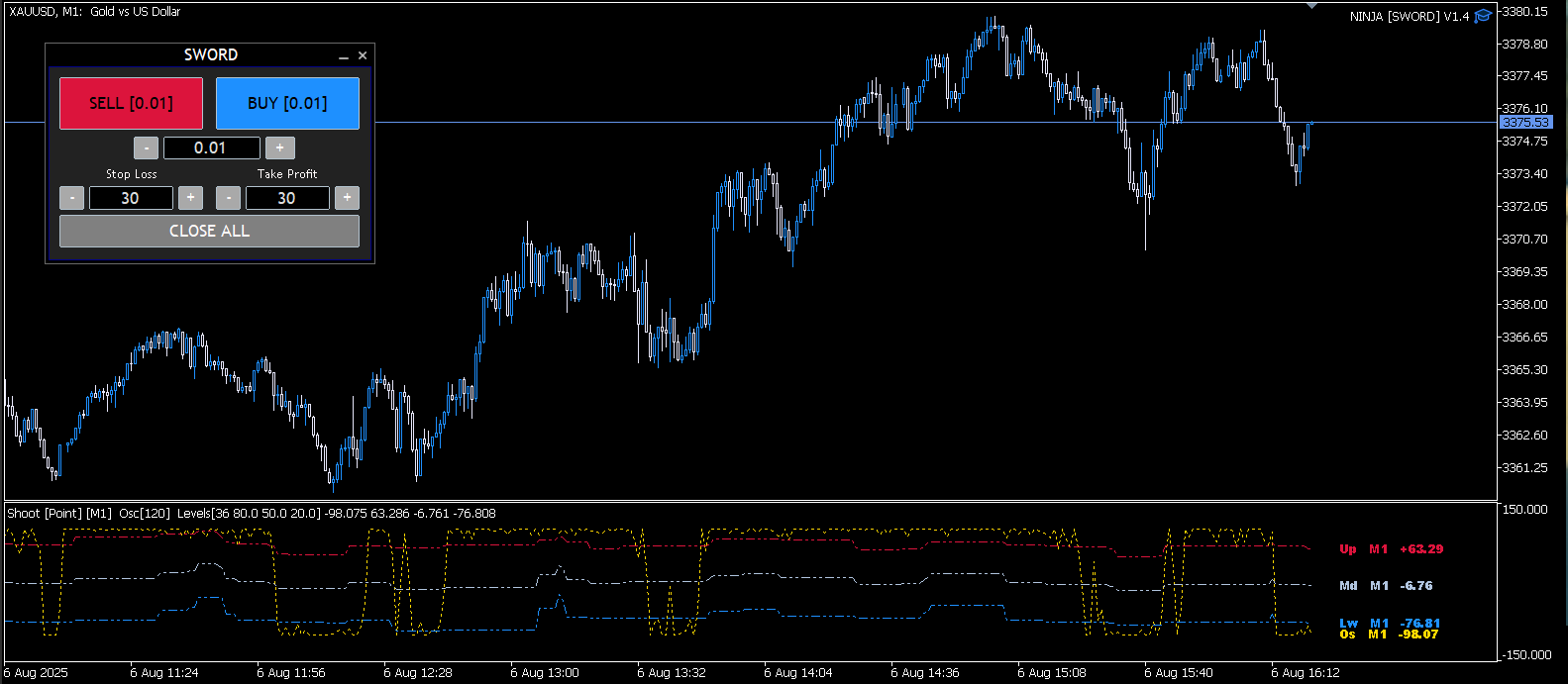Screen dimensions: 1568x684
Task: Click the lot size 0.01 field
Action: tap(211, 147)
